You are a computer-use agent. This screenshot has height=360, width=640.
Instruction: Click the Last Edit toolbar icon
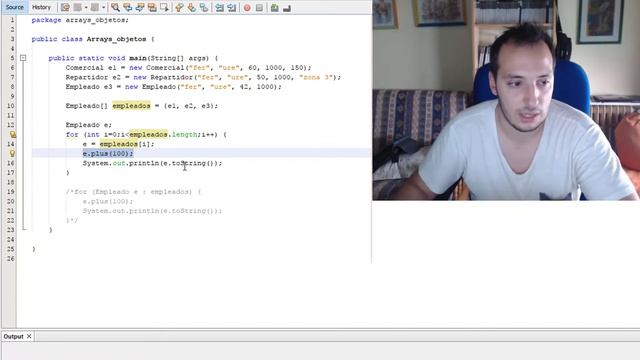tap(65, 7)
